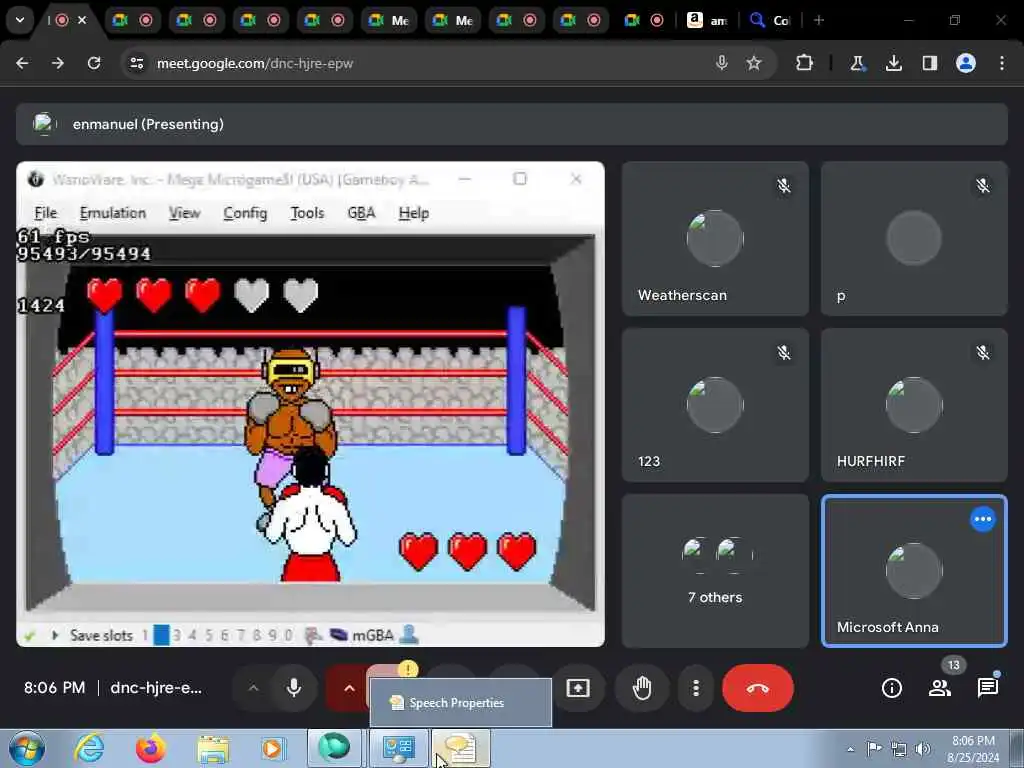
Task: Open a new browser tab
Action: point(819,20)
